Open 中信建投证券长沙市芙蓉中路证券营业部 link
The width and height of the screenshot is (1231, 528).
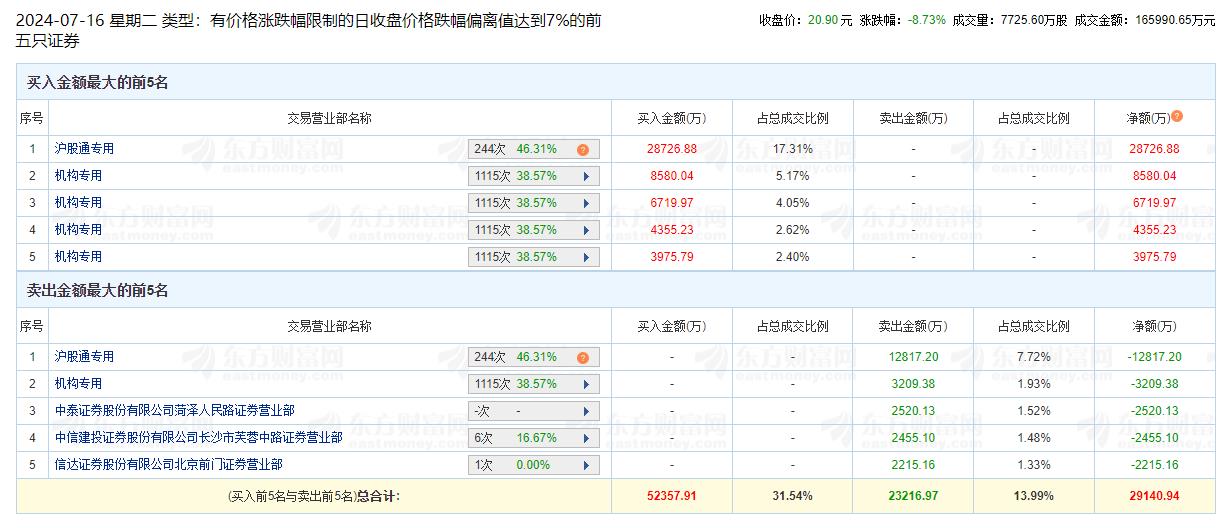[x=198, y=437]
